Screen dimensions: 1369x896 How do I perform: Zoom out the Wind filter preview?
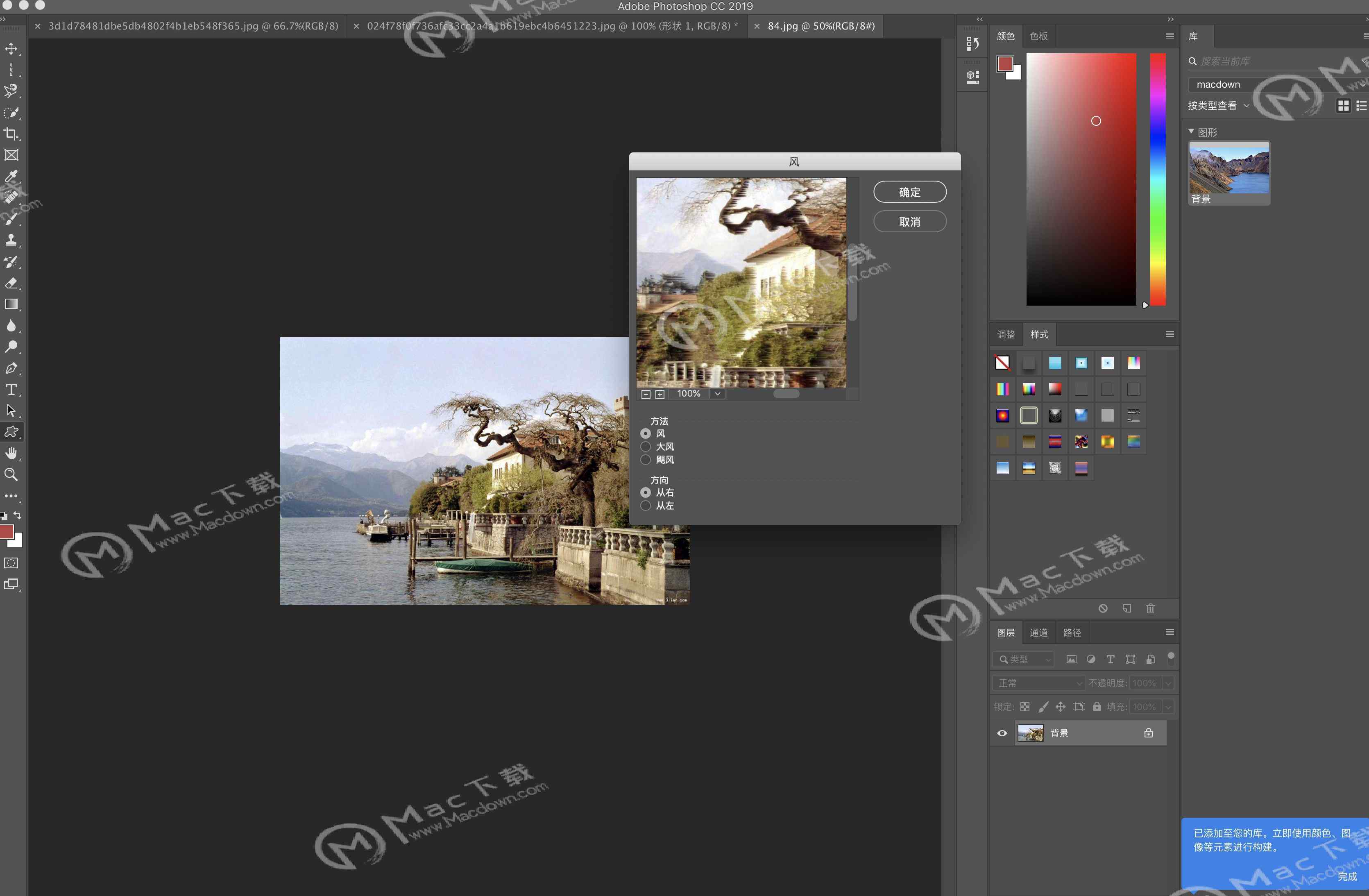coord(646,394)
